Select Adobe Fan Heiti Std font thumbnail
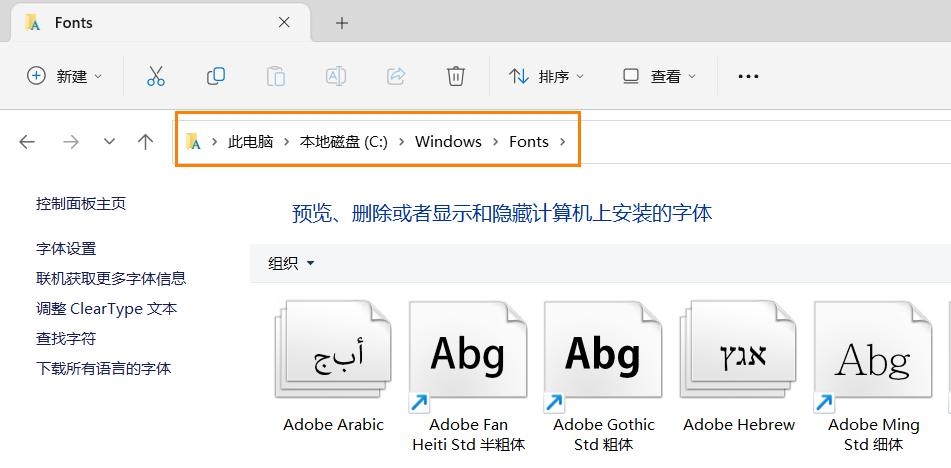Viewport: 951px width, 468px height. point(468,355)
